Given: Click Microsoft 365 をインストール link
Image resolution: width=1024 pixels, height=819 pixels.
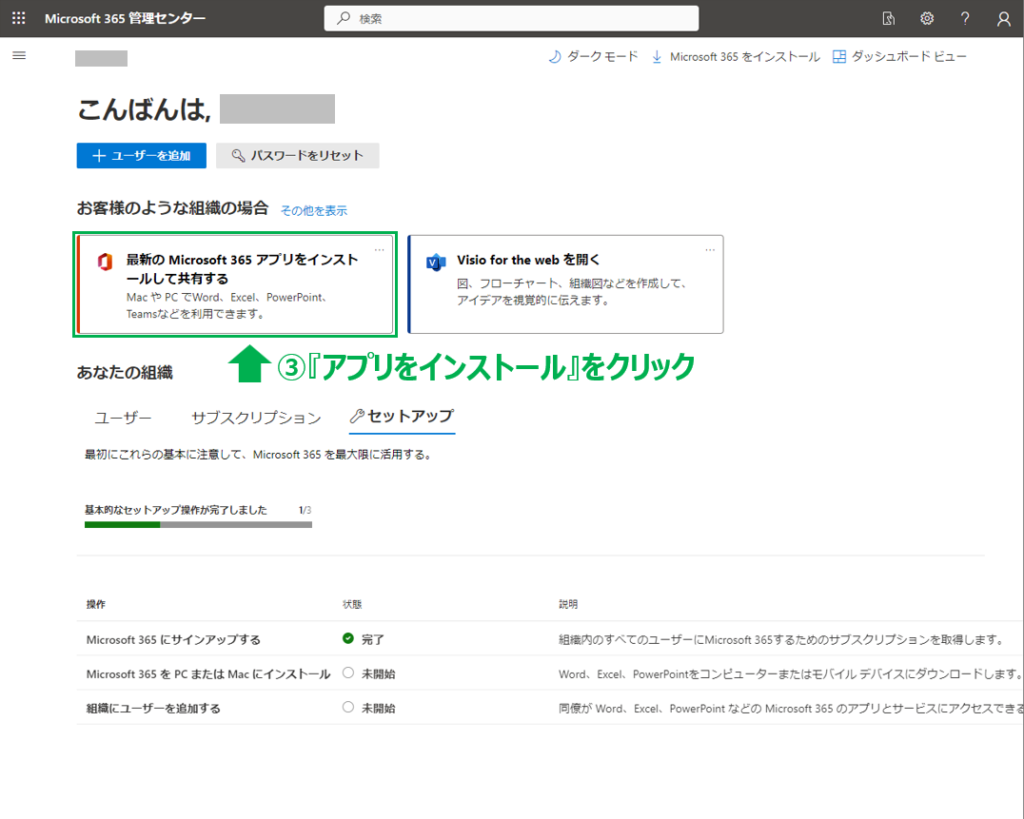Looking at the screenshot, I should point(735,57).
